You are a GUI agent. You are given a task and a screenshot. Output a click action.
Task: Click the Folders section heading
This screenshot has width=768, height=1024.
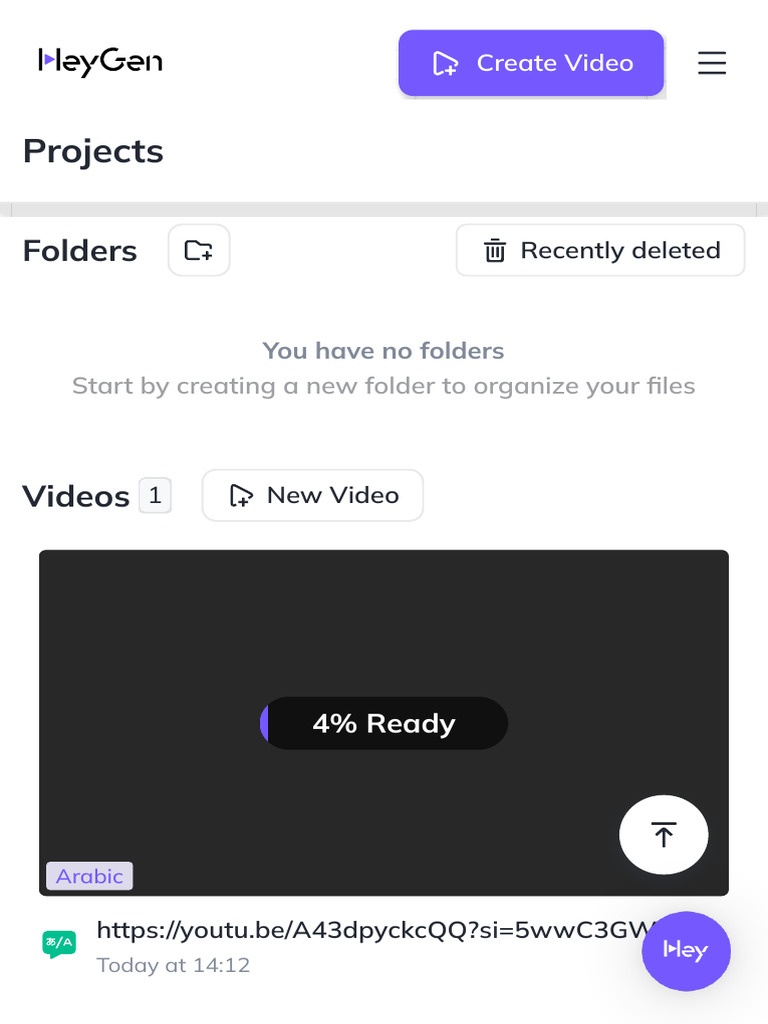pos(80,250)
